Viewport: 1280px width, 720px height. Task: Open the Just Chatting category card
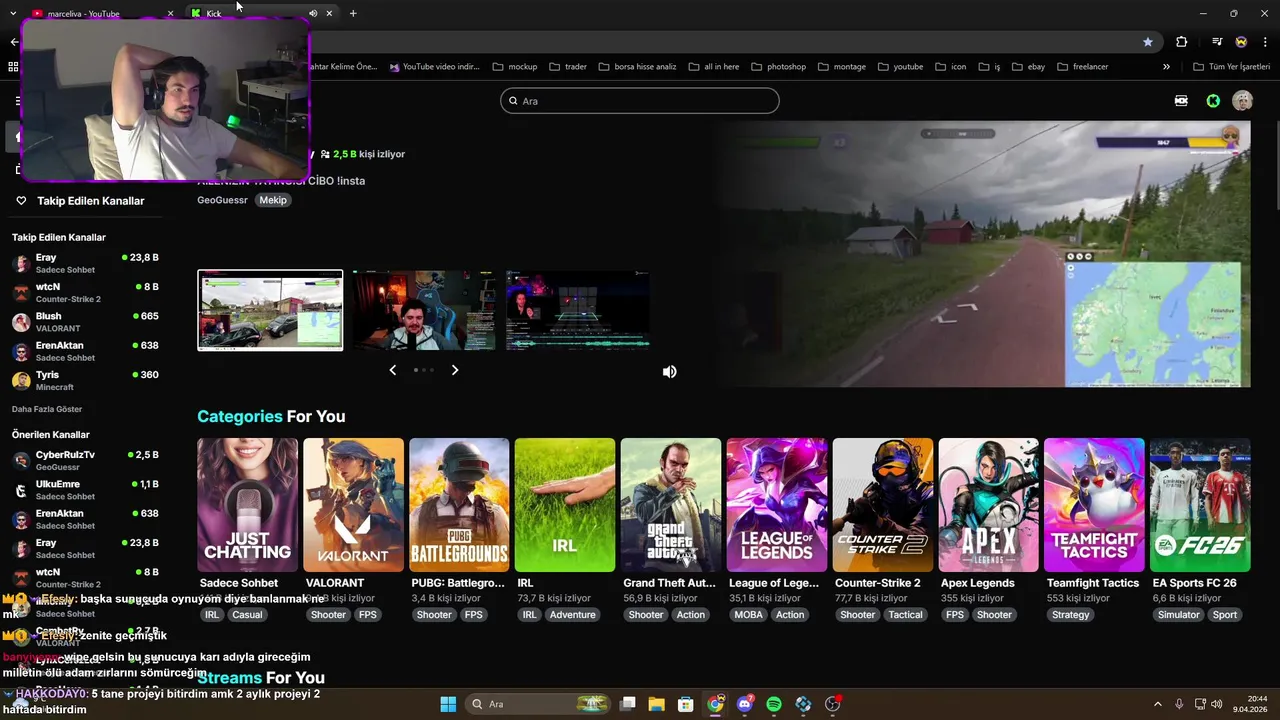click(x=247, y=505)
